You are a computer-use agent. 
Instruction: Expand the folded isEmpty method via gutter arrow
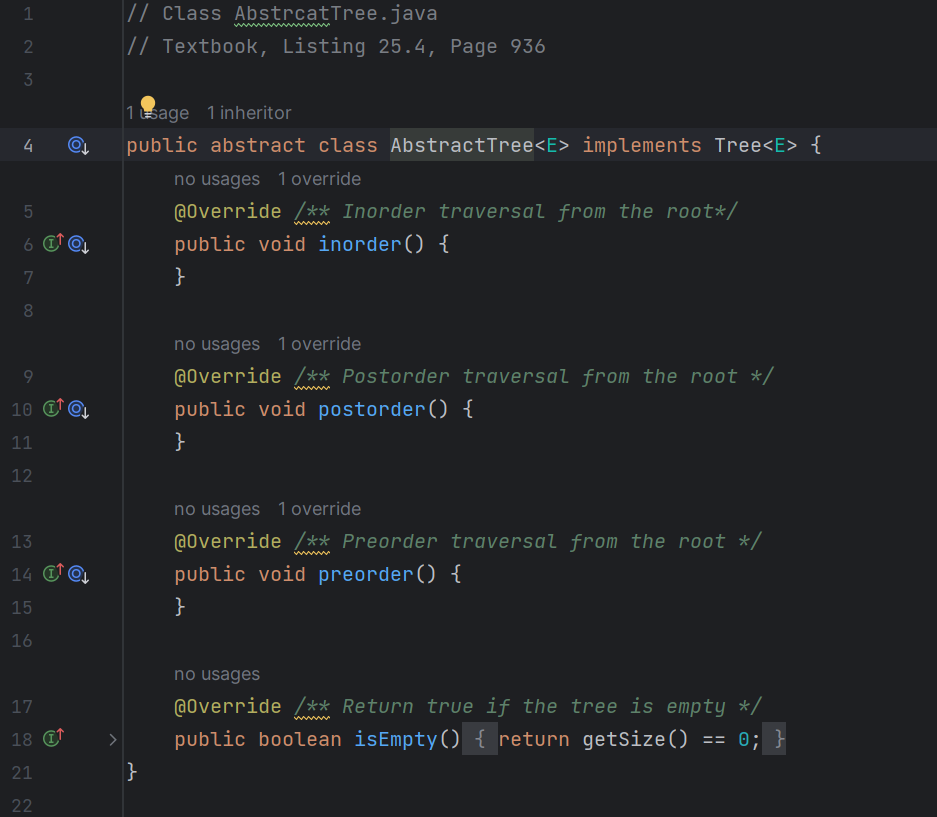tap(112, 739)
